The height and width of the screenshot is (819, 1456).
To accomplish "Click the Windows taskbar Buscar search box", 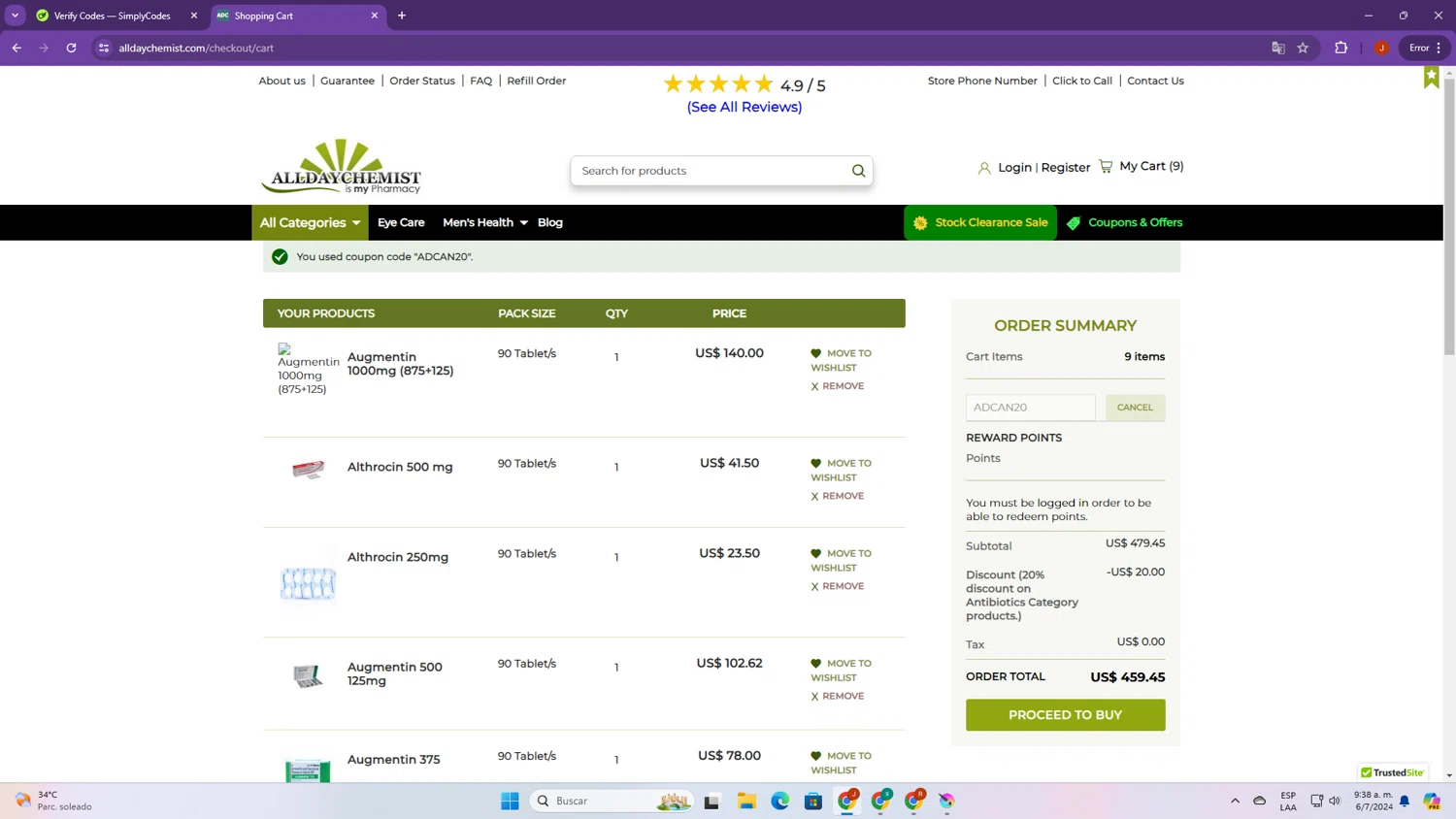I will click(613, 801).
